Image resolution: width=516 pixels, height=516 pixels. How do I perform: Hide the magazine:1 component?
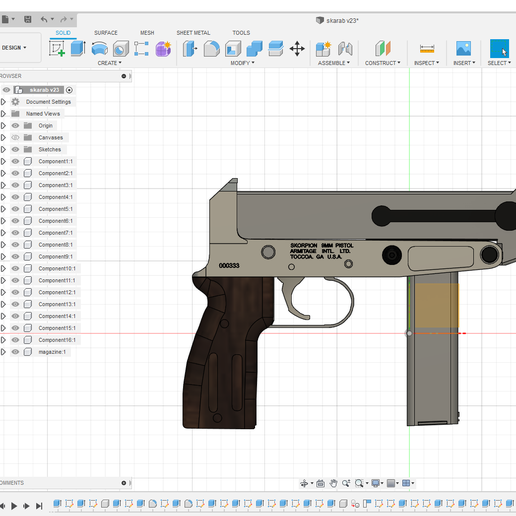15,352
